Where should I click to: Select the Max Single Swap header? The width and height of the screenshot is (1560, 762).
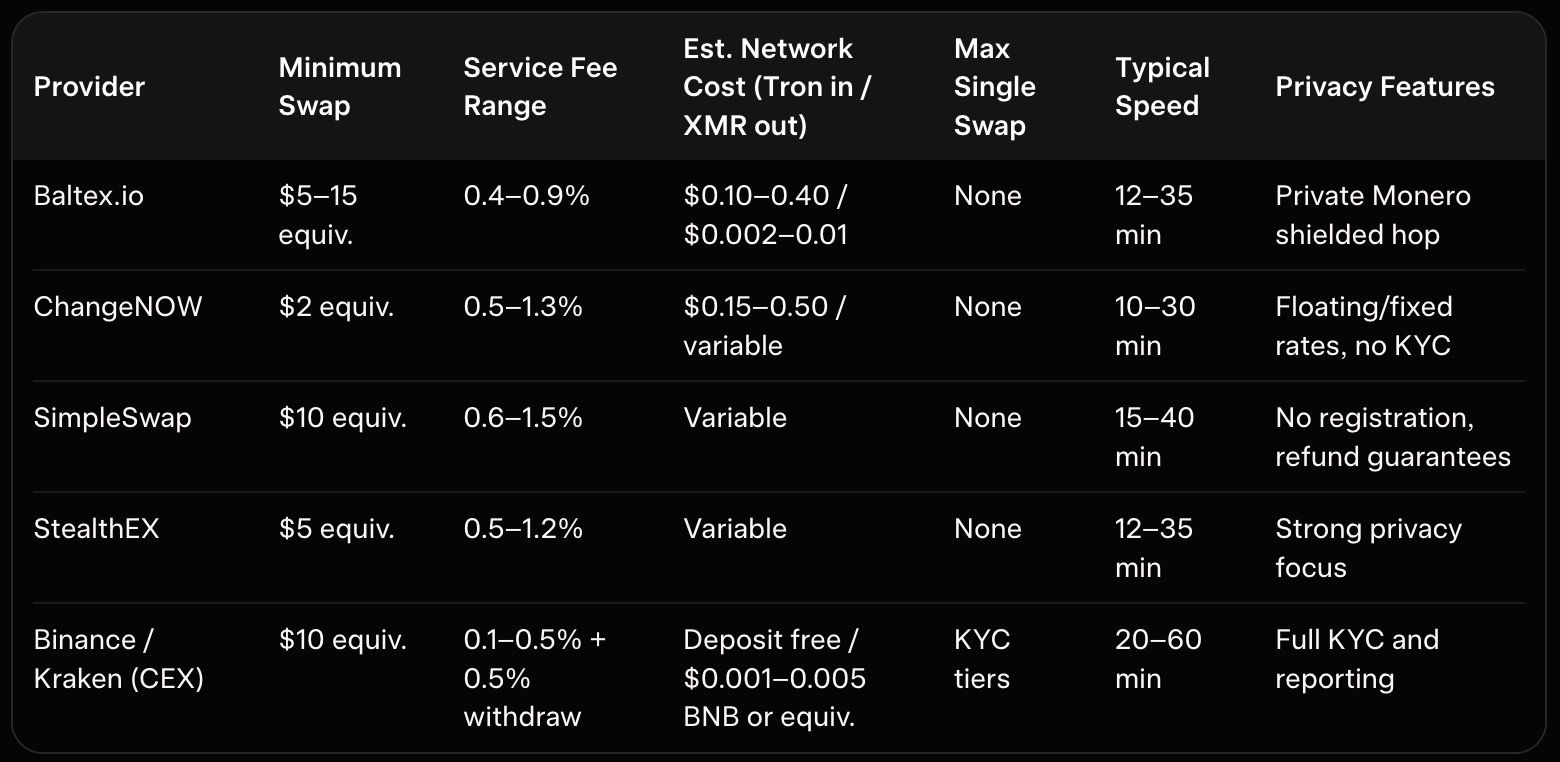coord(994,87)
